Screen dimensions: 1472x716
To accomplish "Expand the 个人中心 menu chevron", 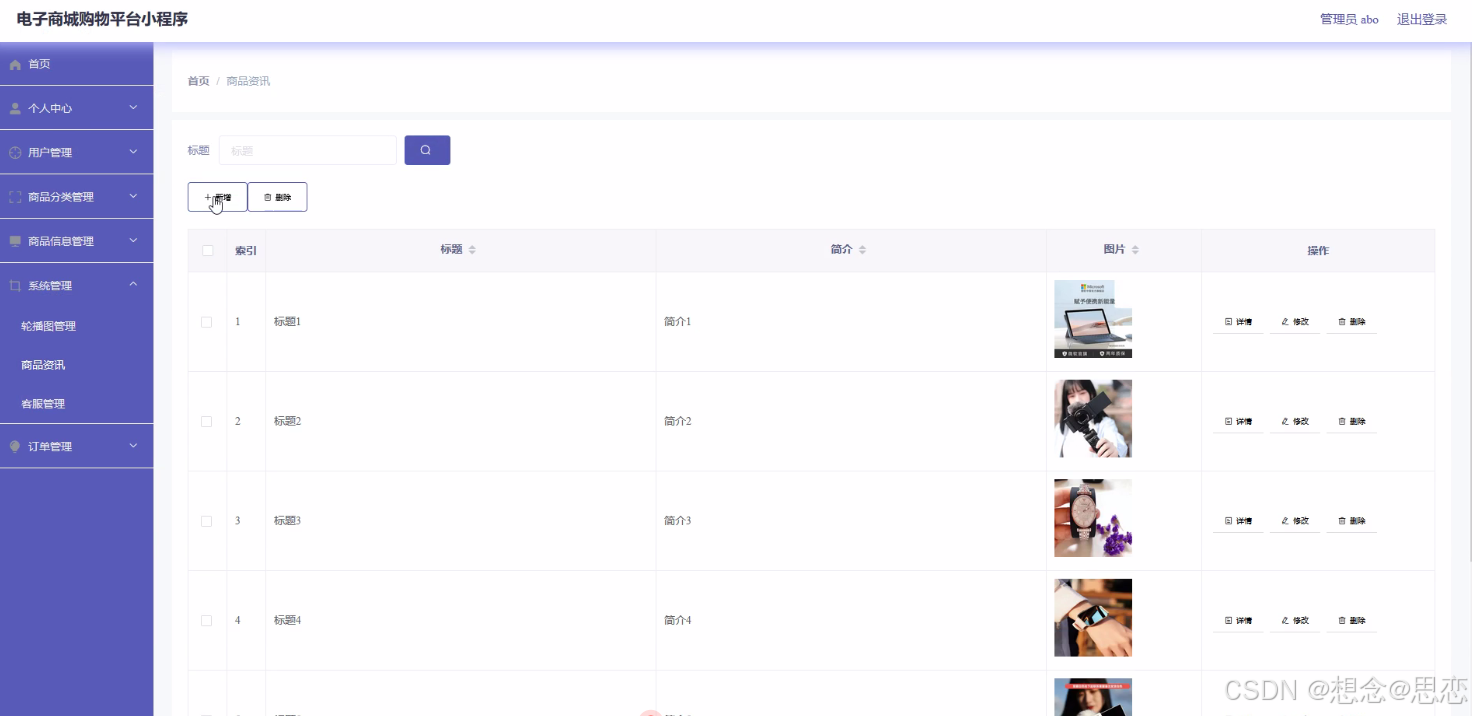I will coord(133,107).
